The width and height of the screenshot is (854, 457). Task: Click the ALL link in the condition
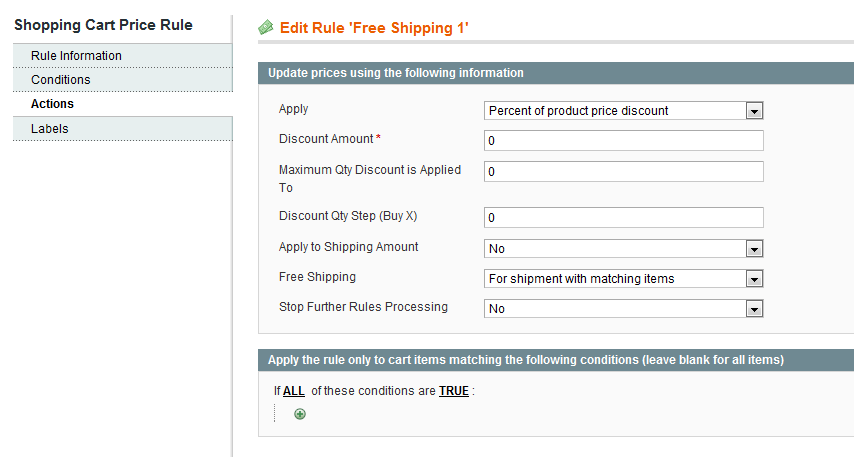294,391
